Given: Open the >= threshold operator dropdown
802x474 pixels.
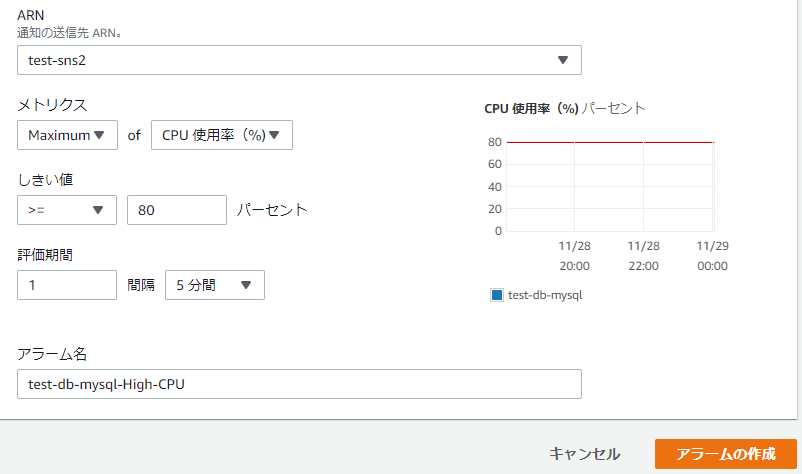Looking at the screenshot, I should coord(67,210).
